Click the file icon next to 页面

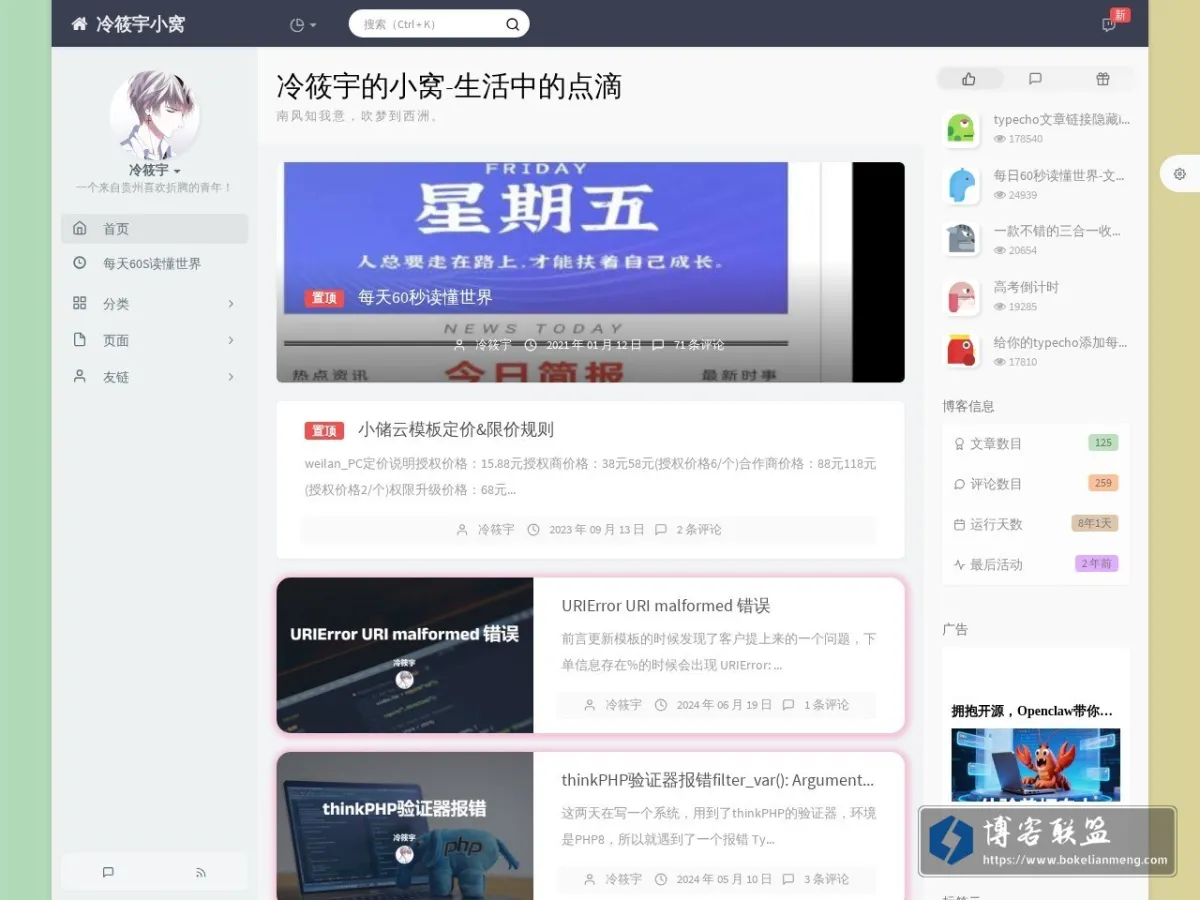click(80, 340)
